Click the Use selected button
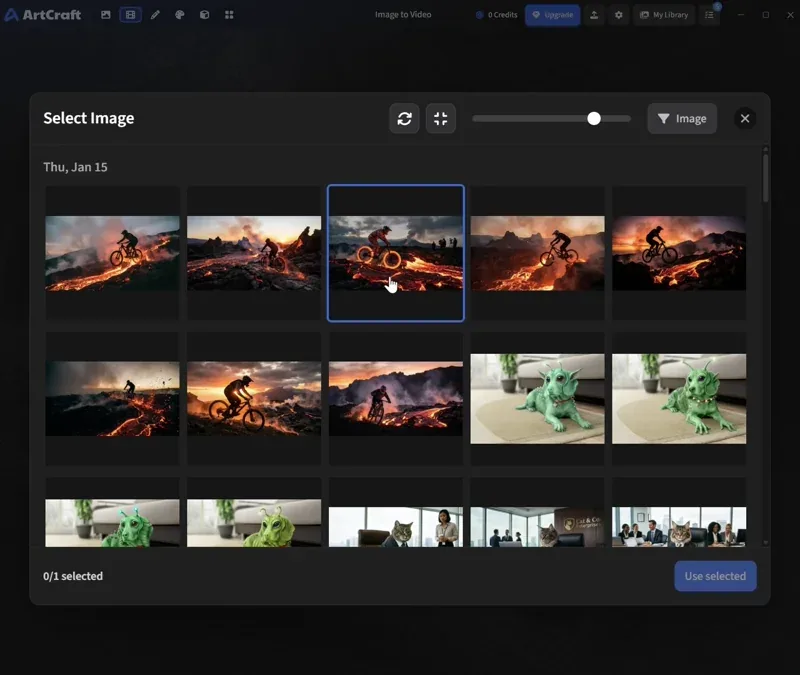This screenshot has width=800, height=675. click(x=715, y=576)
